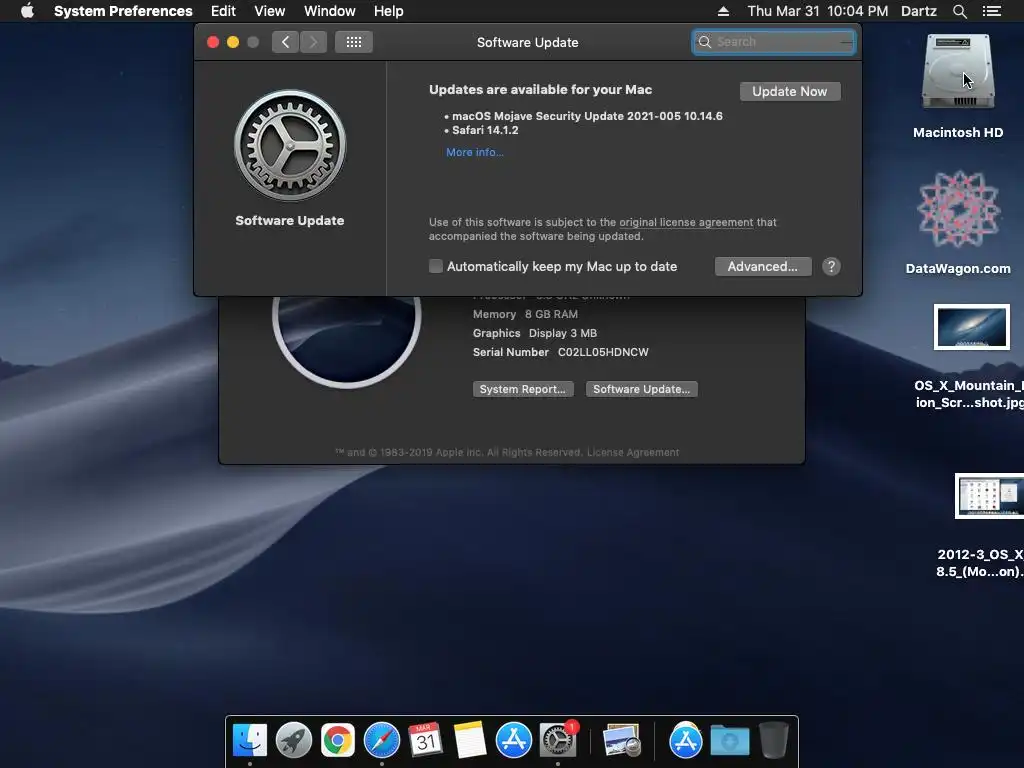Image resolution: width=1024 pixels, height=768 pixels.
Task: Open License Agreement link in About window
Action: click(x=633, y=453)
